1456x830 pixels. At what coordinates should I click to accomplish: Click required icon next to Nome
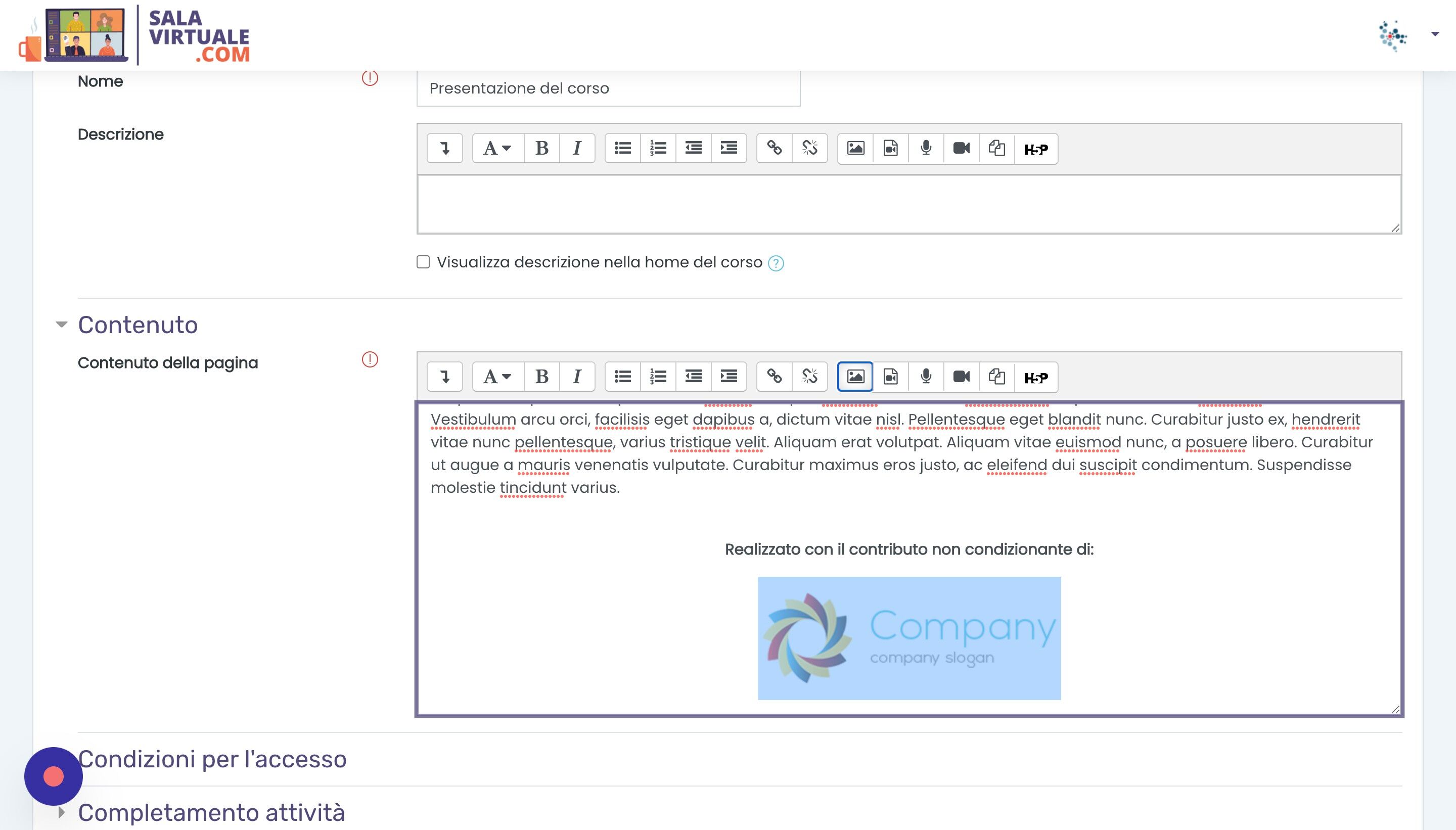tap(370, 77)
